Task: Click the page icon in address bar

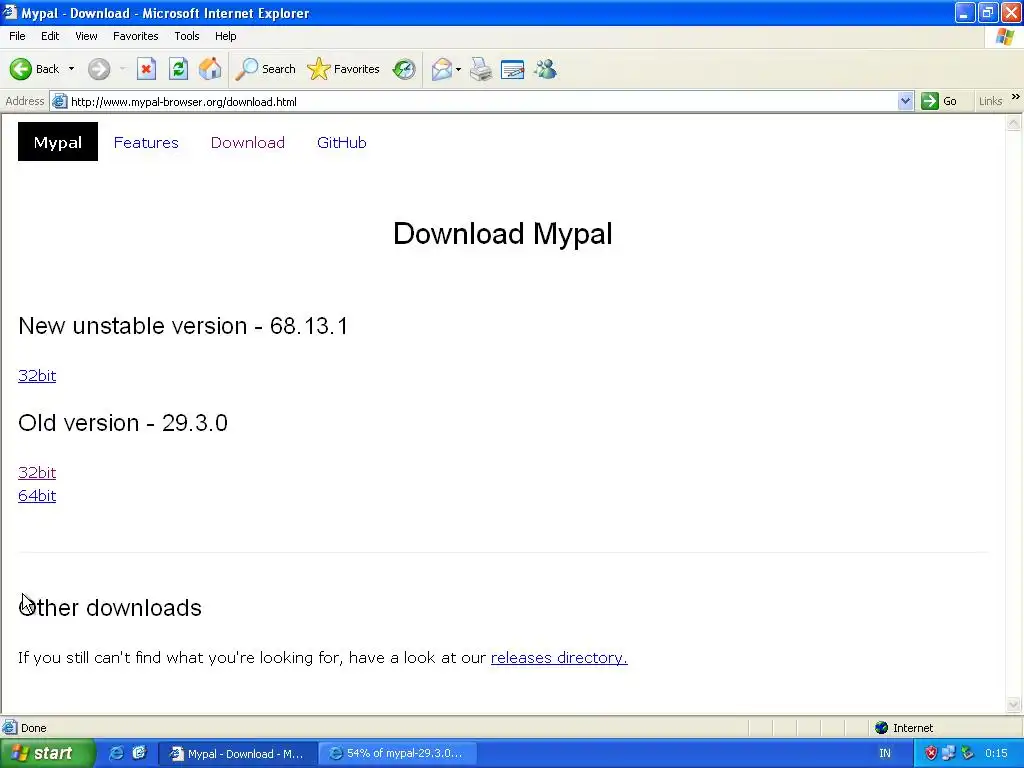Action: point(59,101)
